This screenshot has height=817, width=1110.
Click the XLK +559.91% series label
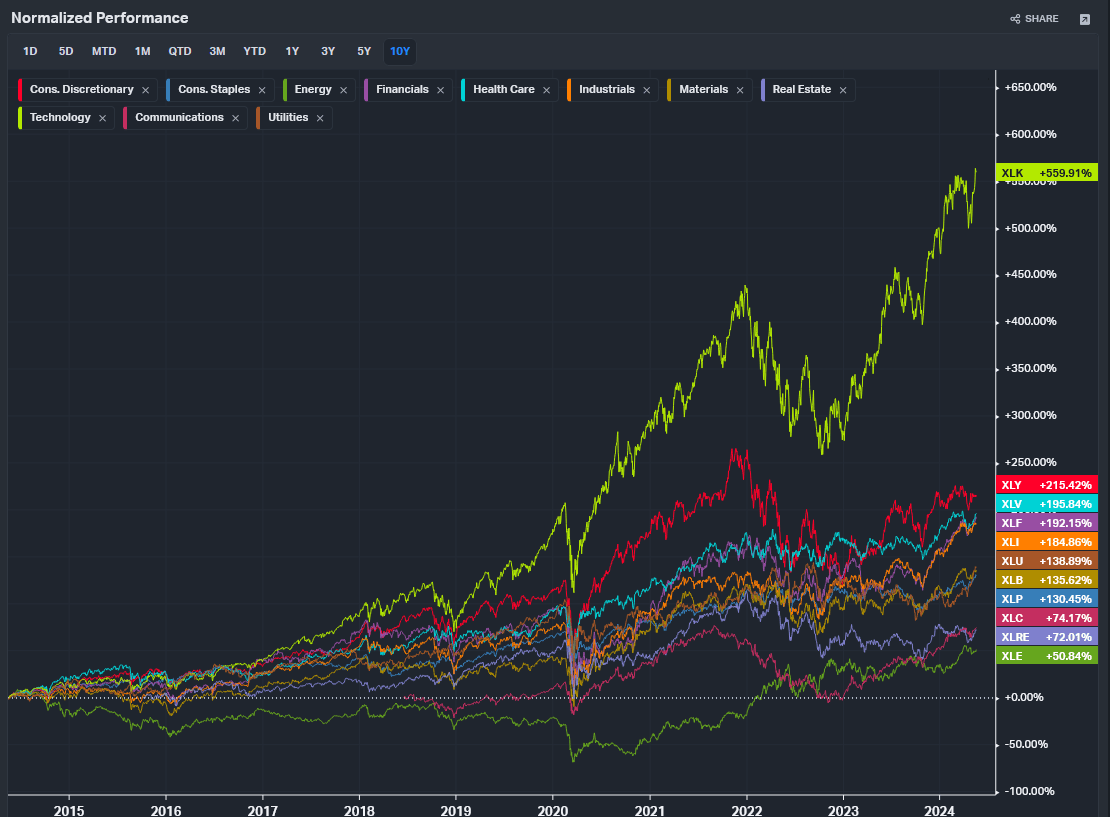(1045, 172)
